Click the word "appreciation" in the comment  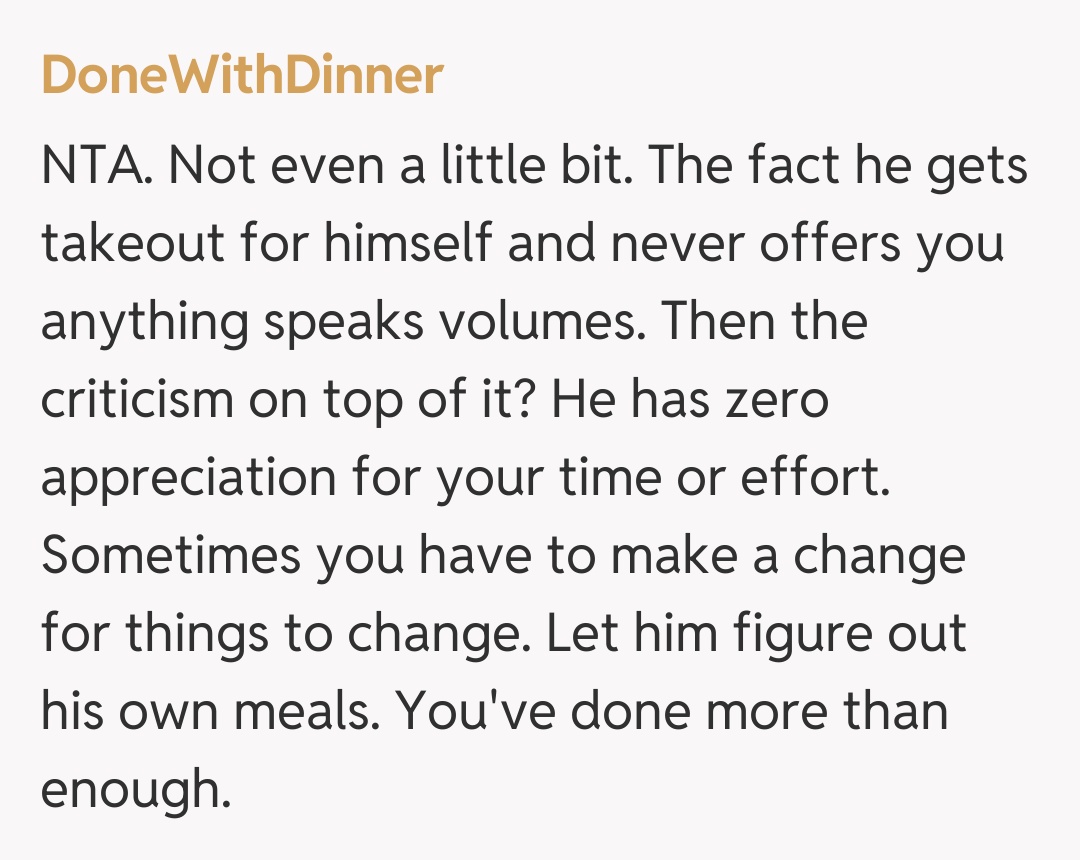coord(188,478)
